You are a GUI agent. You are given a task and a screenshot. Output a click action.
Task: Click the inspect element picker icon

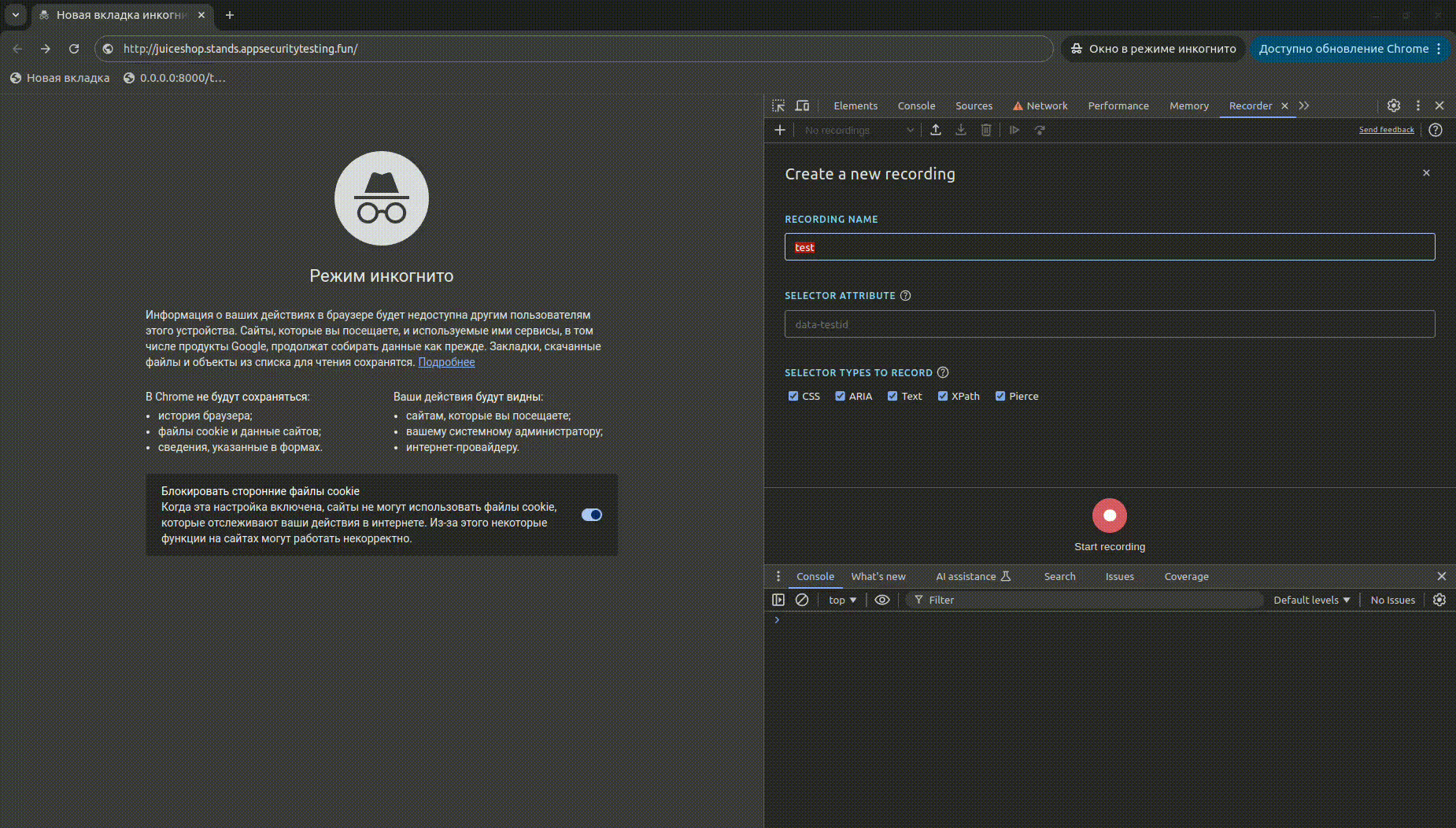[778, 105]
